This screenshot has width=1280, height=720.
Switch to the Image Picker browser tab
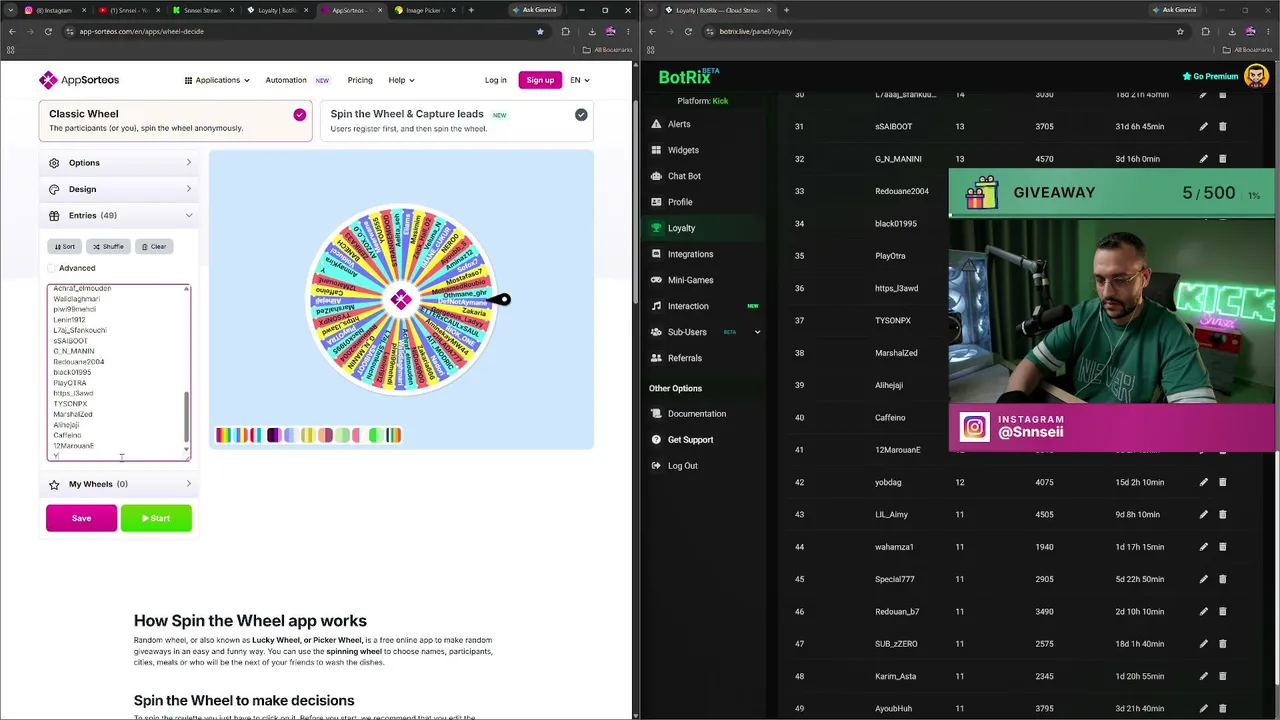(424, 10)
